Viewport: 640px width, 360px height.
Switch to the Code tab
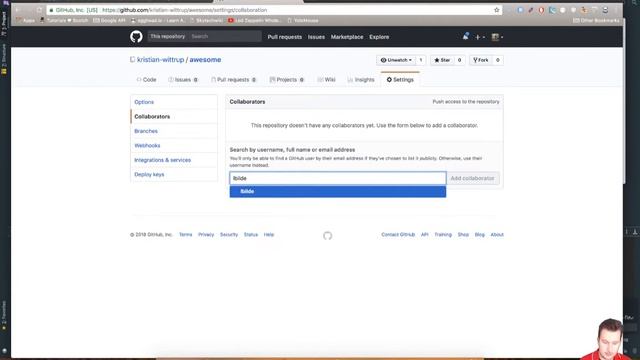coord(147,80)
